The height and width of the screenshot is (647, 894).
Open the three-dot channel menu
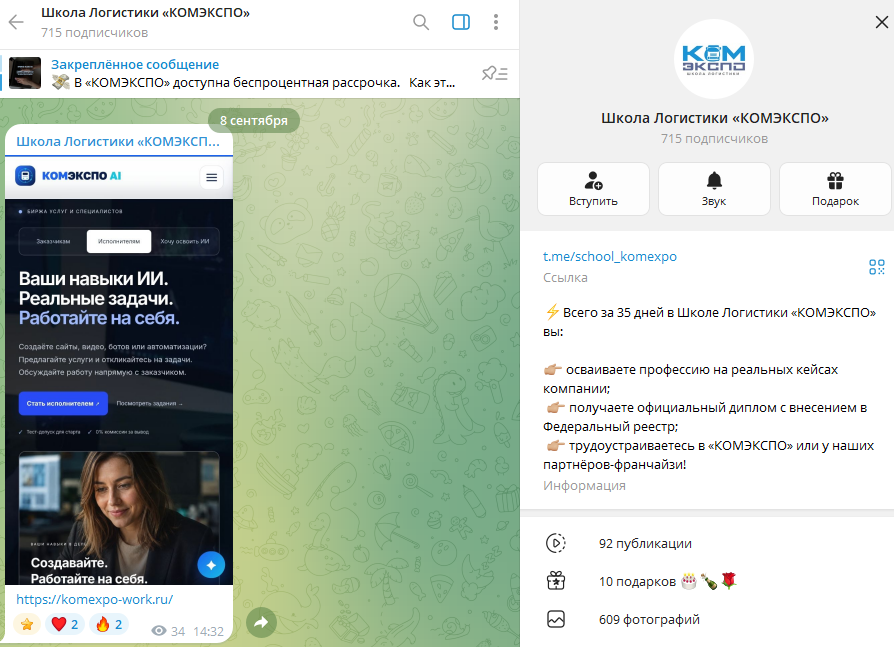pyautogui.click(x=496, y=22)
